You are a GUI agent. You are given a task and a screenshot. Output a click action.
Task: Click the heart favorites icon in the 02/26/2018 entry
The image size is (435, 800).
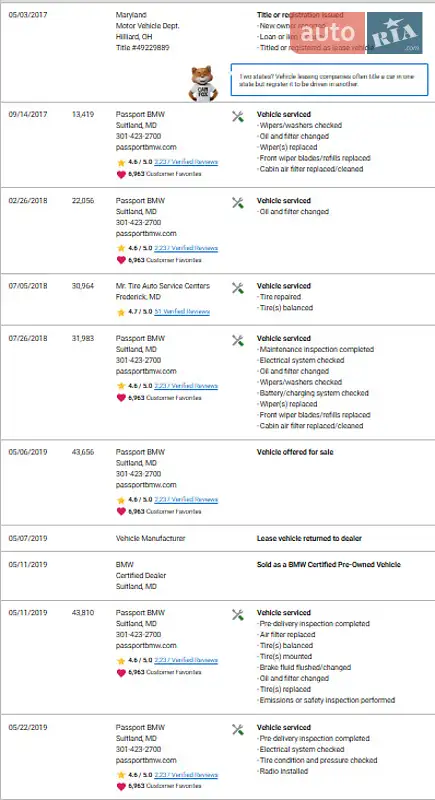[121, 260]
